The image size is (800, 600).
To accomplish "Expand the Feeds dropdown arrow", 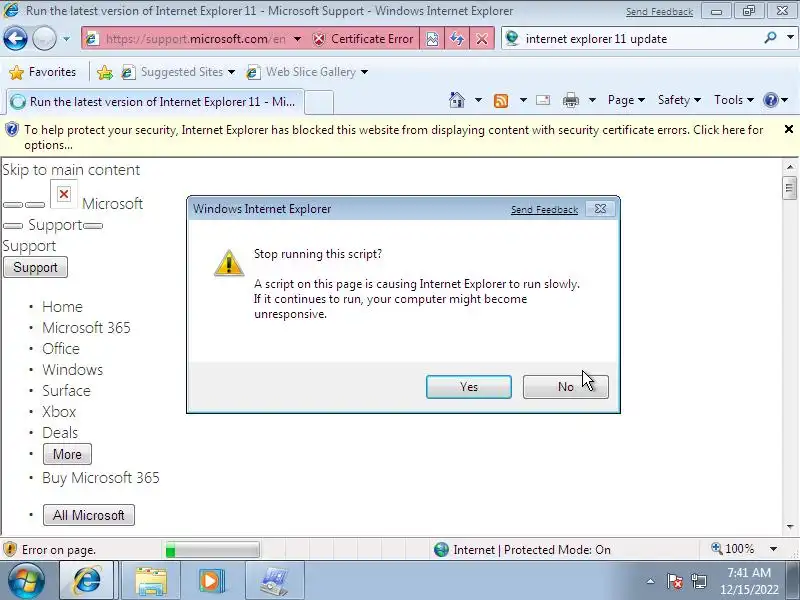I will 523,100.
